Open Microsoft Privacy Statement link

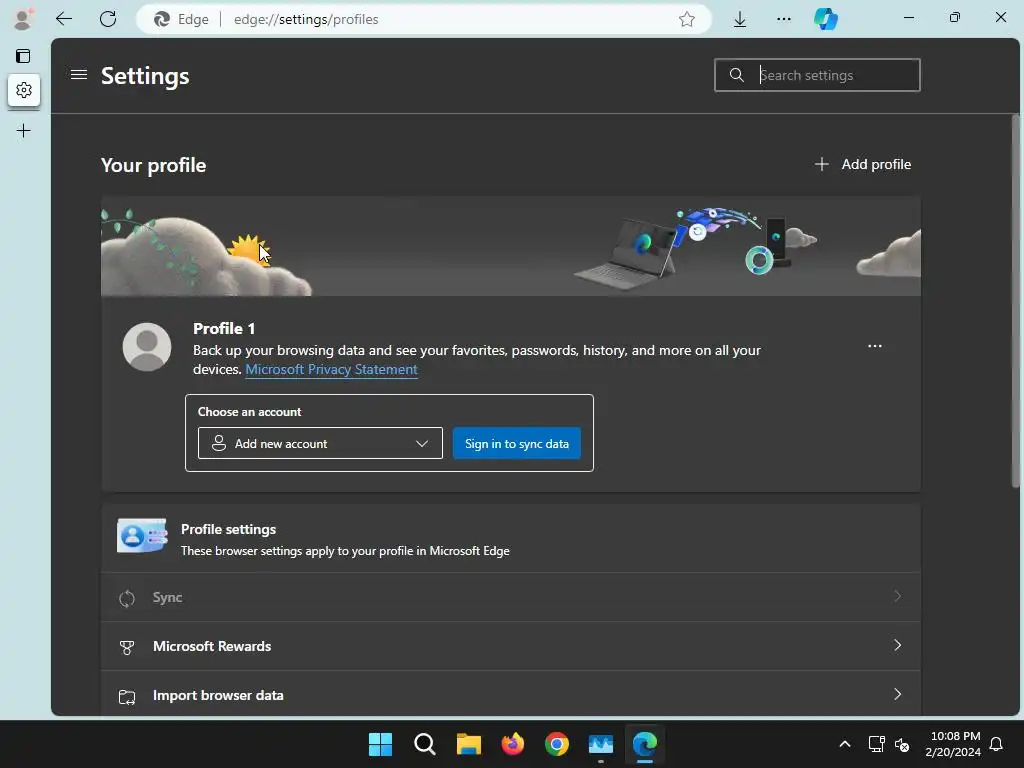[x=331, y=370]
